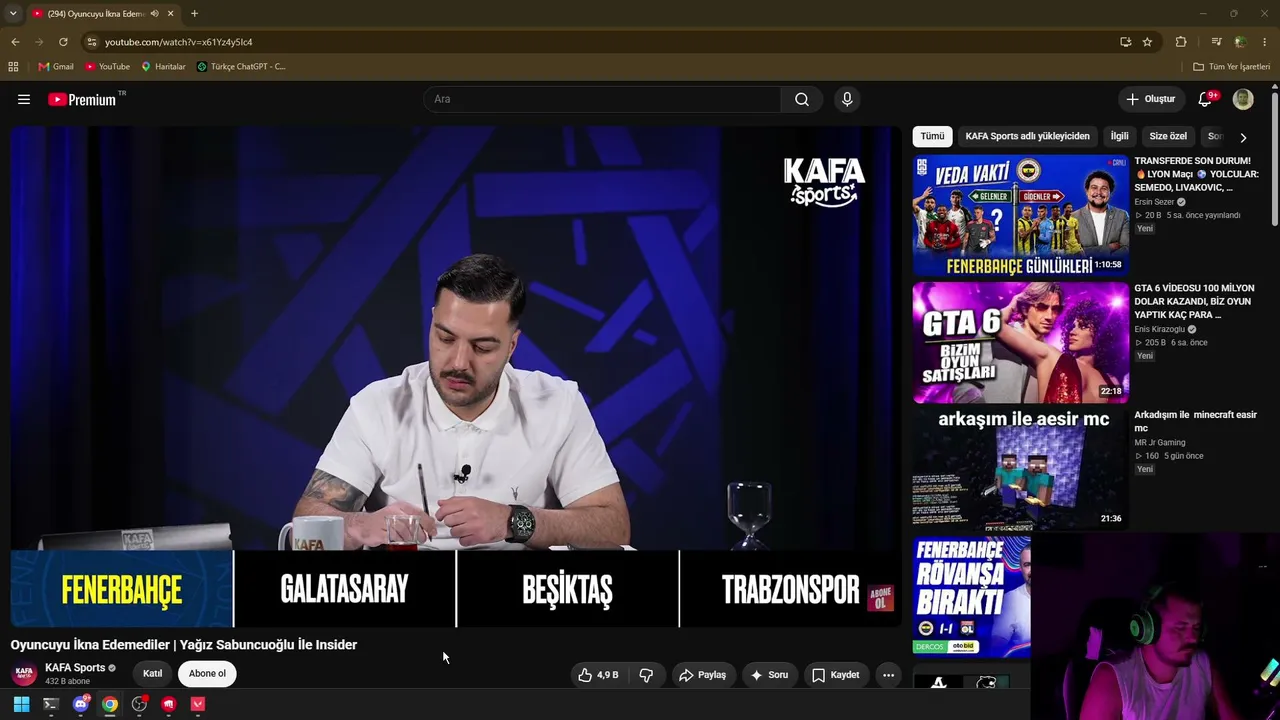Open a new browser tab

(194, 14)
